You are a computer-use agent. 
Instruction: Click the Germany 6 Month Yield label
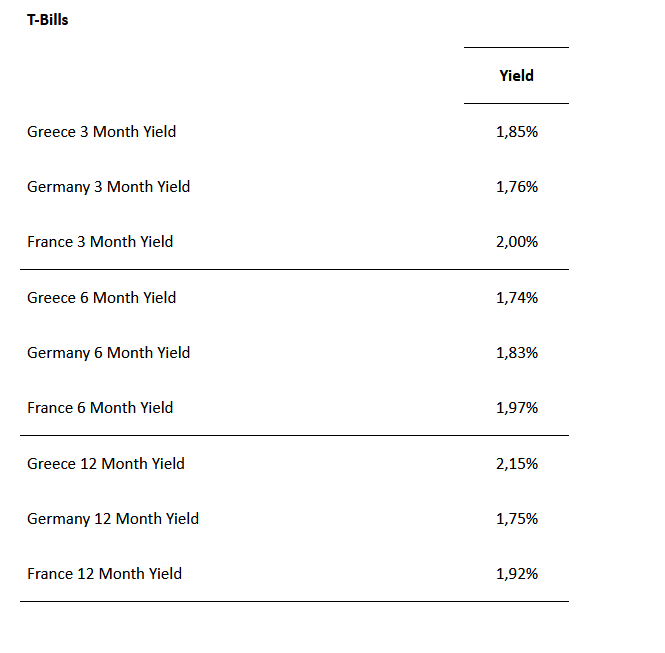108,353
